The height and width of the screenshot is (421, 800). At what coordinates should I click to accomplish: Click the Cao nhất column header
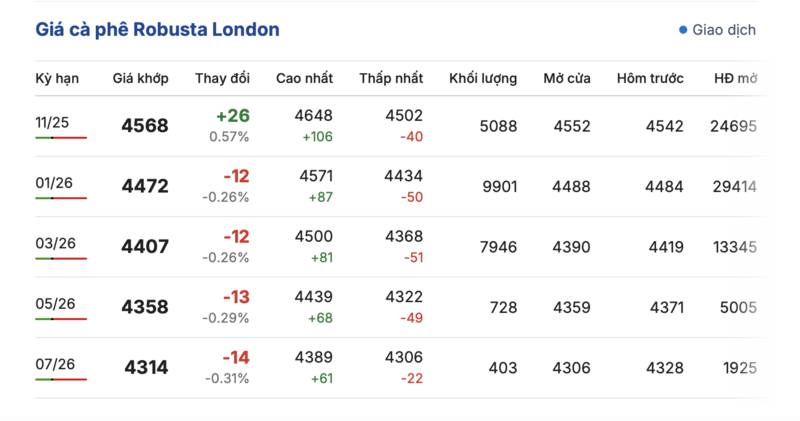304,78
